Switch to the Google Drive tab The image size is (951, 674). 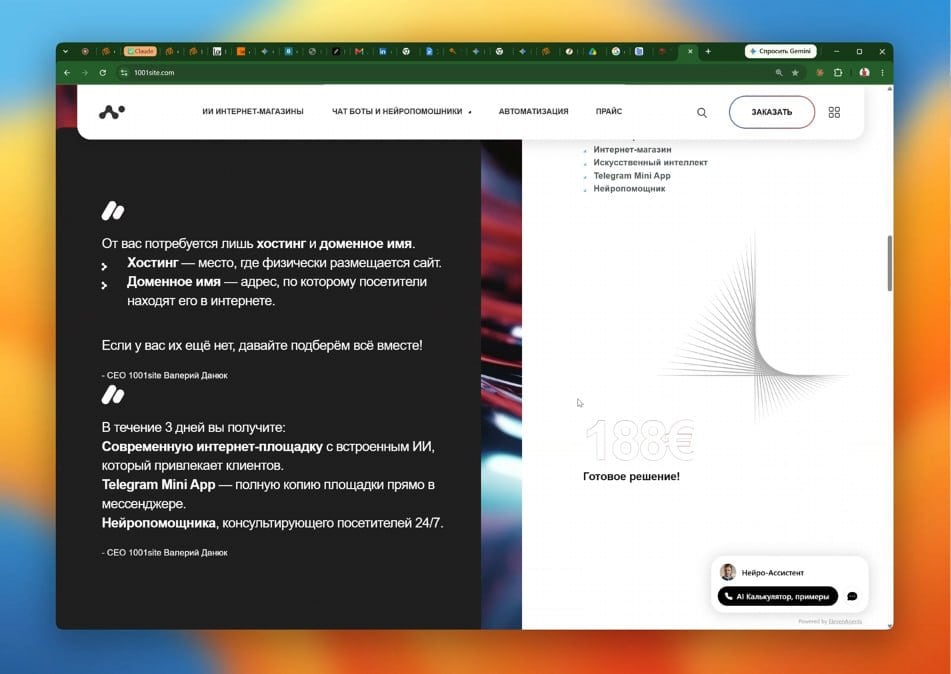click(593, 52)
